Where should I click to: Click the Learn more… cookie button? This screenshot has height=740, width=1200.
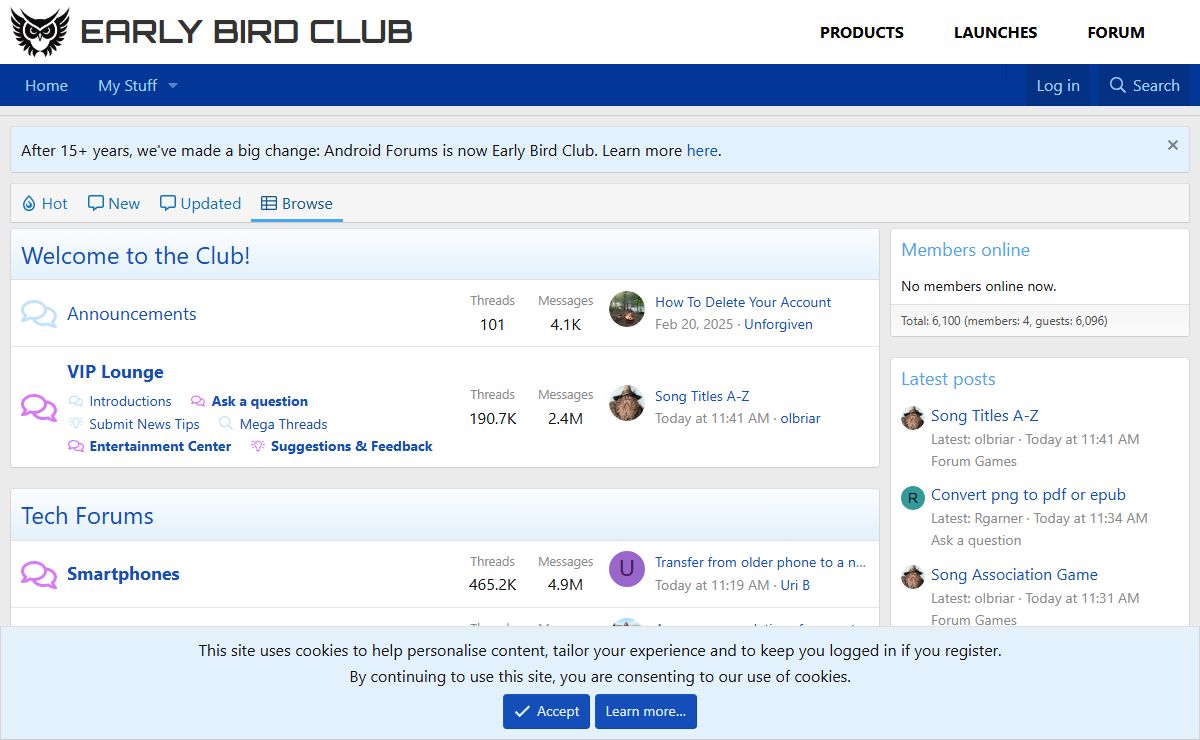tap(645, 711)
